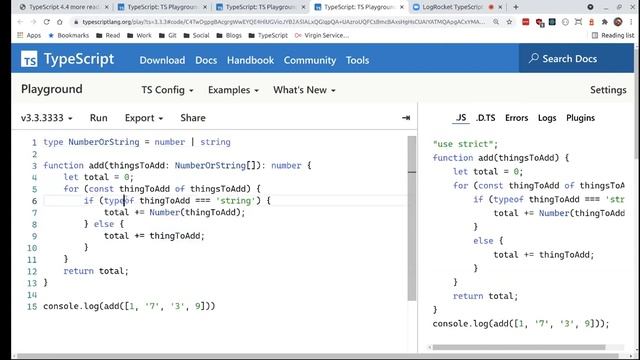Open the Docs page
The image size is (640, 360).
click(x=206, y=60)
